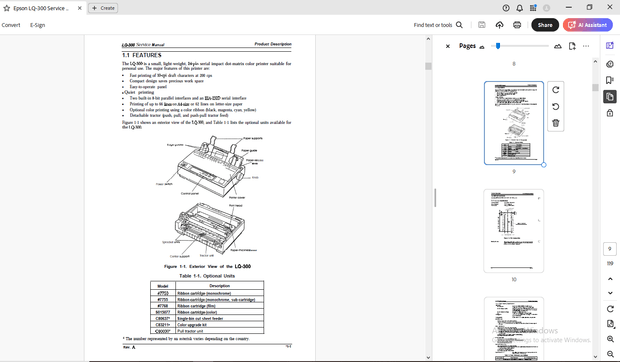
Task: Click the Create new tab button
Action: tap(103, 8)
